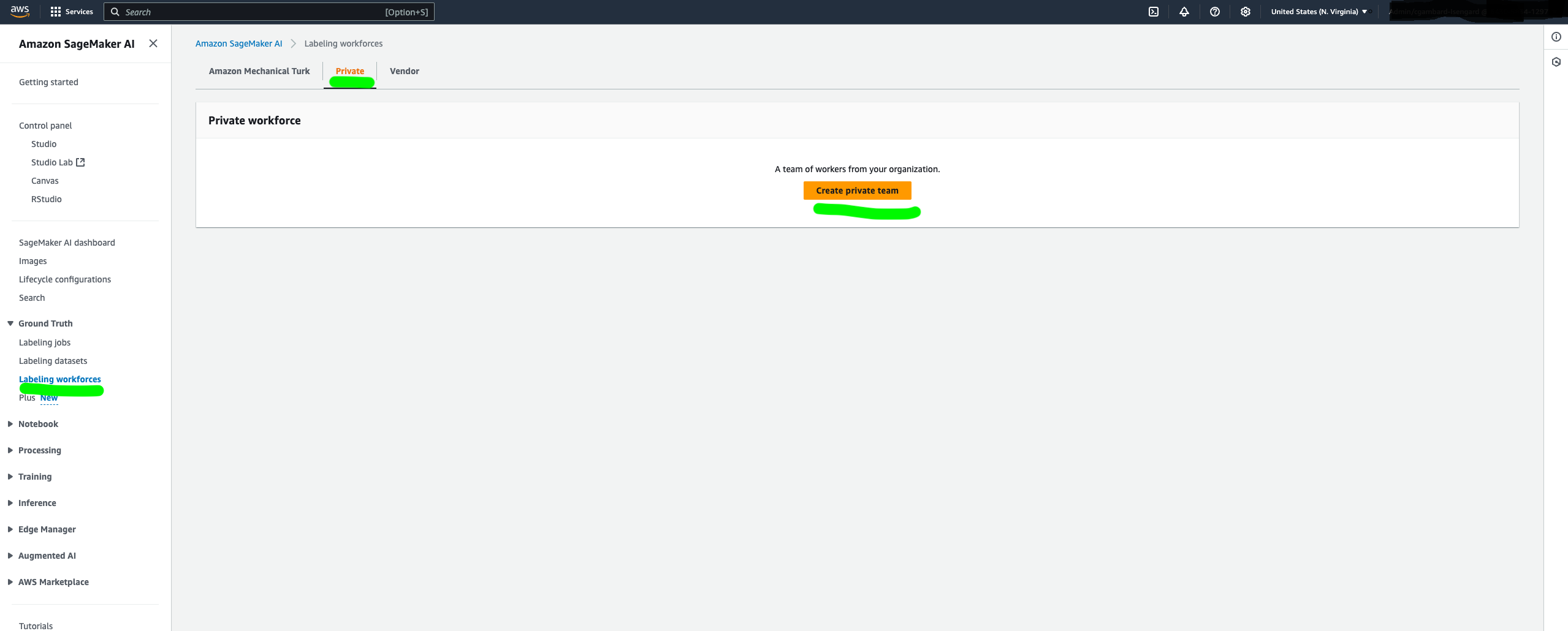1568x631 pixels.
Task: Open Lifecycle configurations
Action: point(65,279)
